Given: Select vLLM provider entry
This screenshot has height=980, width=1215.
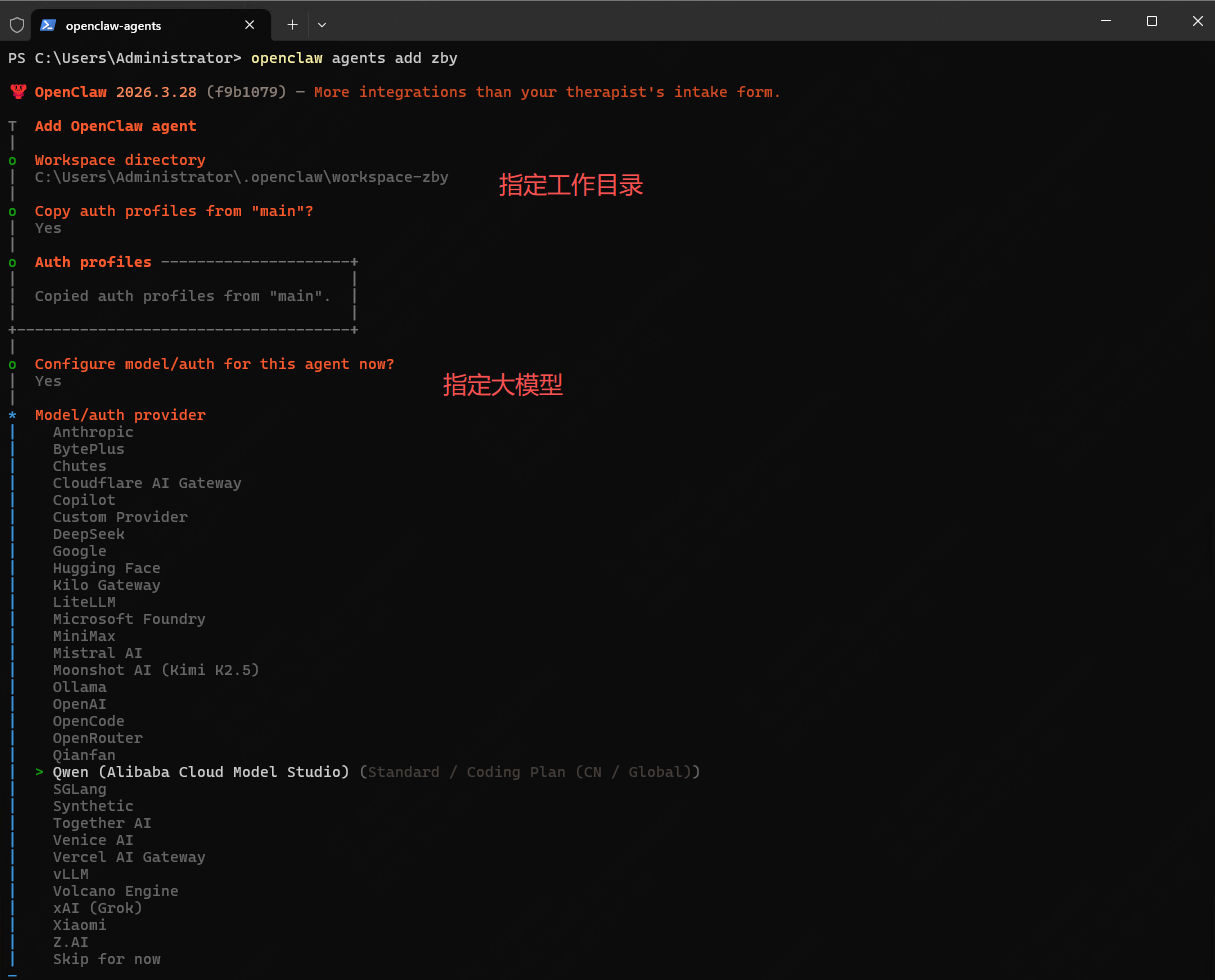Looking at the screenshot, I should pyautogui.click(x=71, y=874).
